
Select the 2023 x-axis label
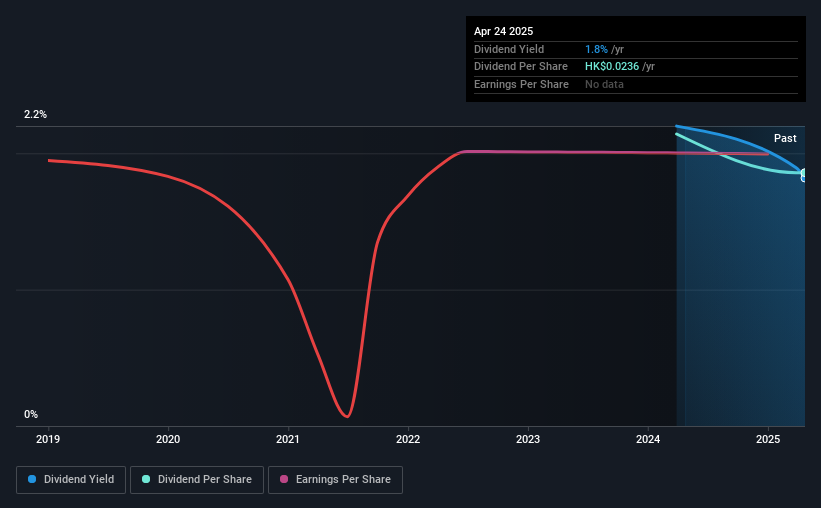528,439
